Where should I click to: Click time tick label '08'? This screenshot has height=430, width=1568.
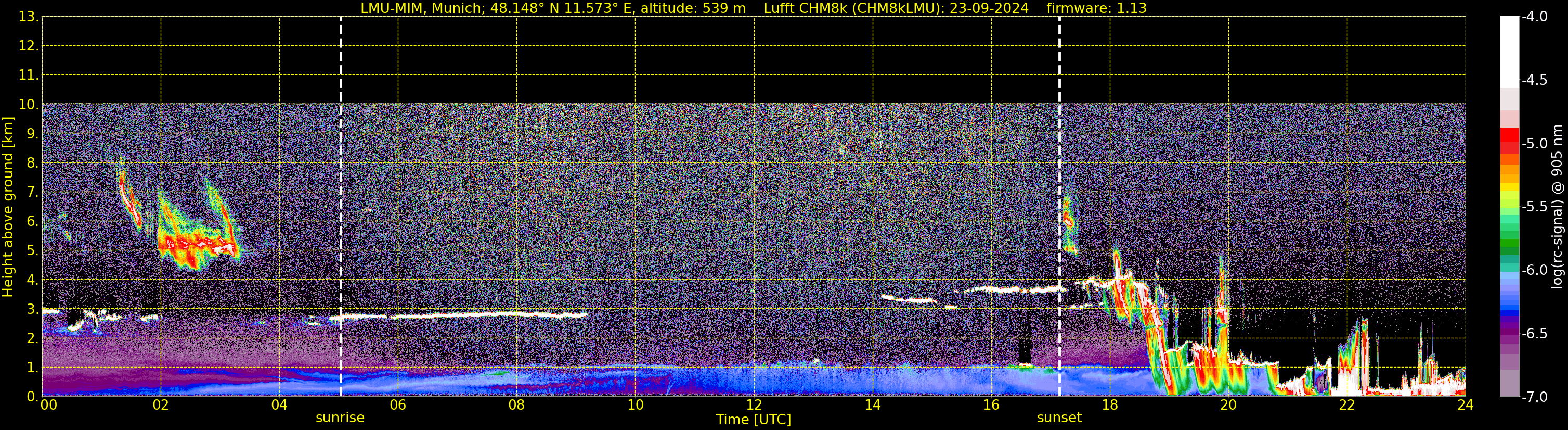517,405
